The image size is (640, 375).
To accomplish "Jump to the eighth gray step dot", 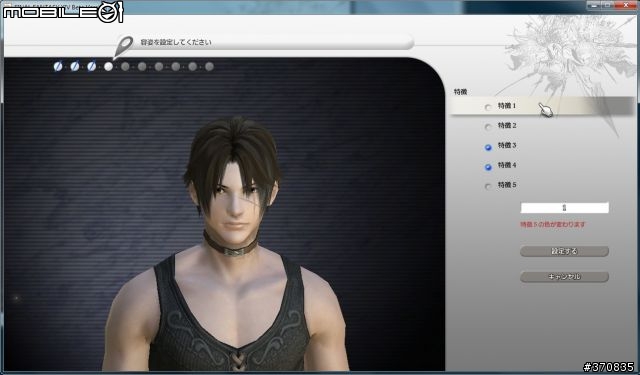I will 176,67.
